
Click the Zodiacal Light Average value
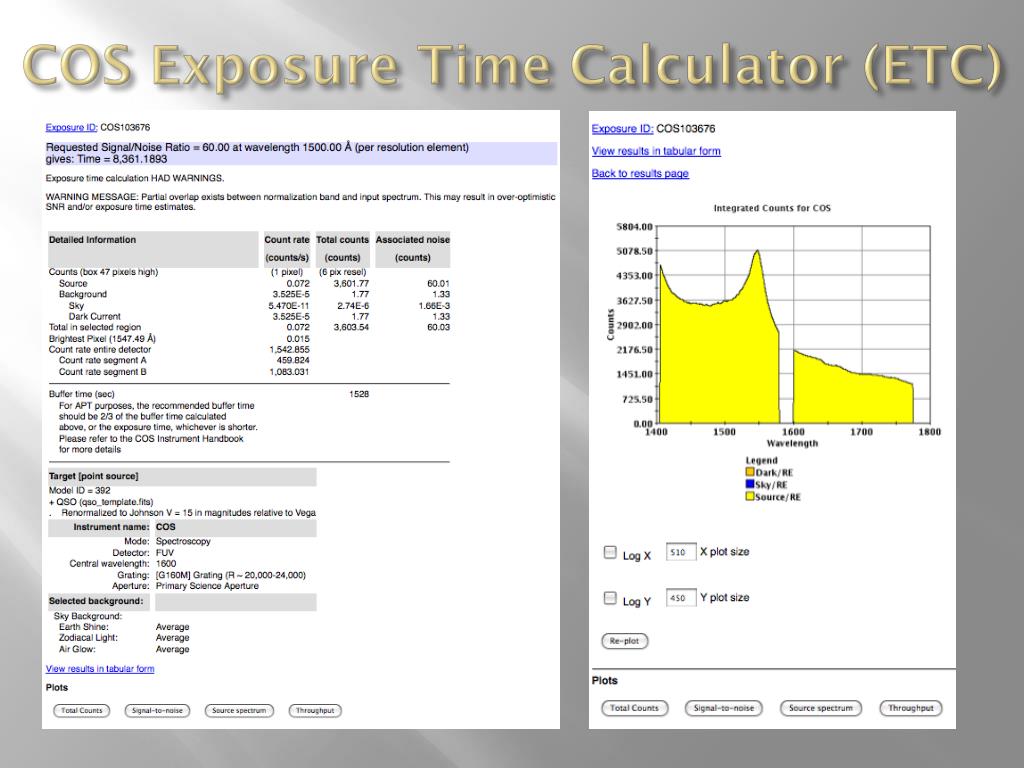pos(172,638)
